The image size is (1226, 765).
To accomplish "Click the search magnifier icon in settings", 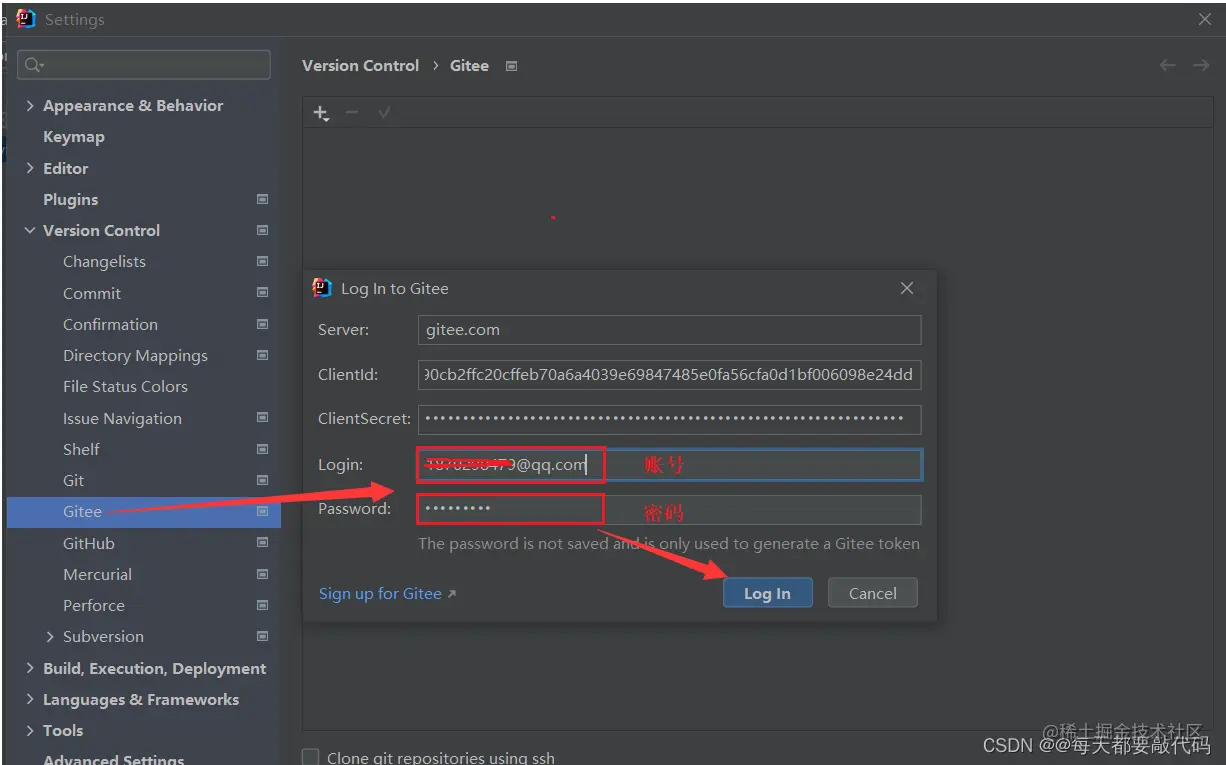I will 34,65.
